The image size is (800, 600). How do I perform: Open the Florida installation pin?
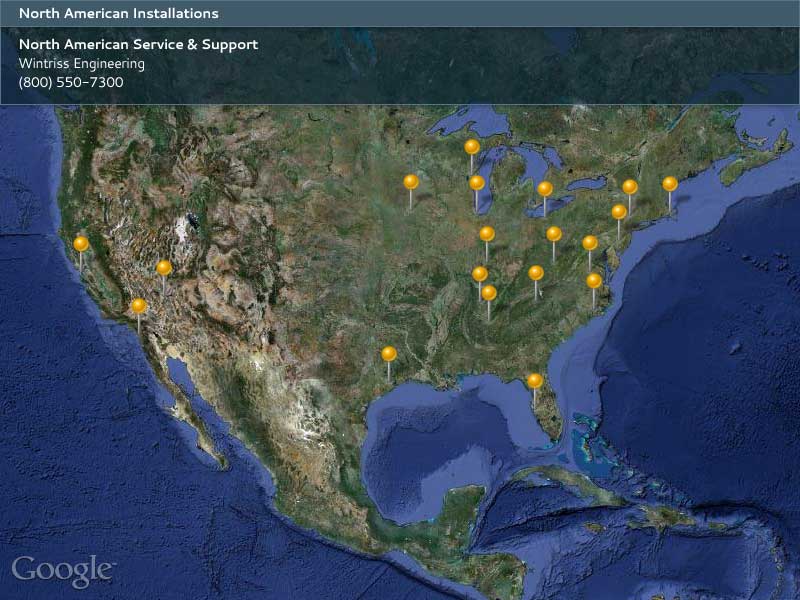[535, 381]
